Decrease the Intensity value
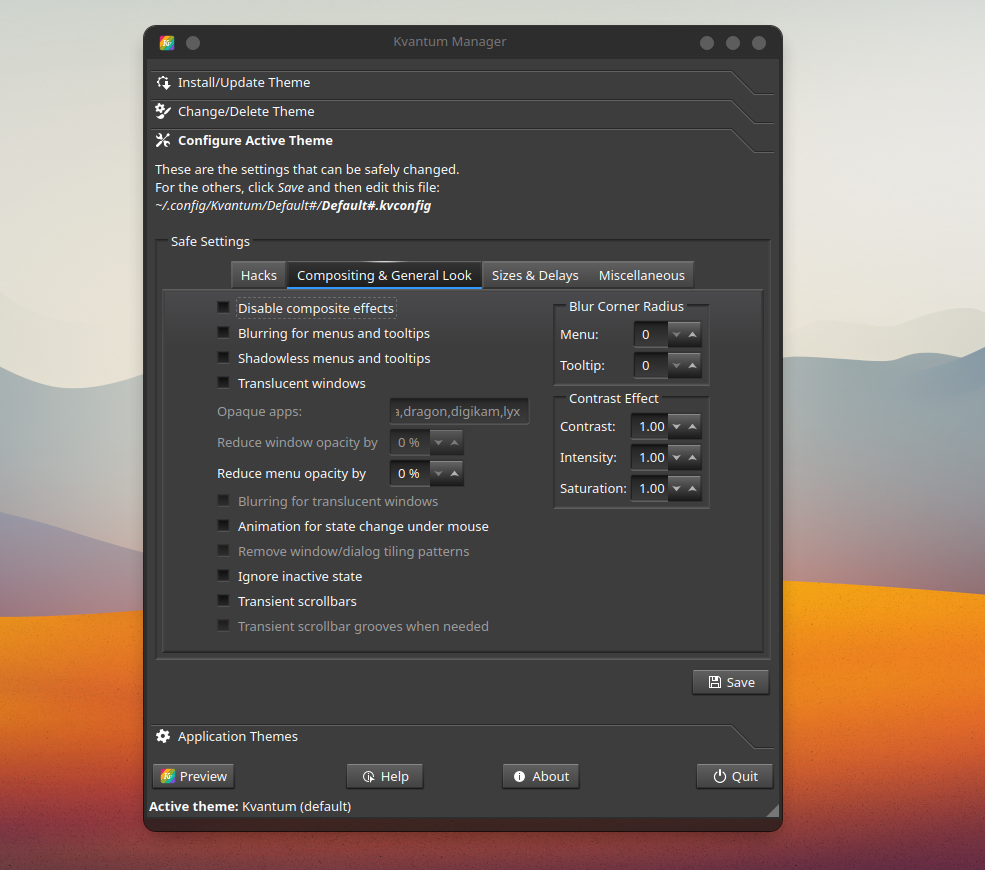 (677, 457)
